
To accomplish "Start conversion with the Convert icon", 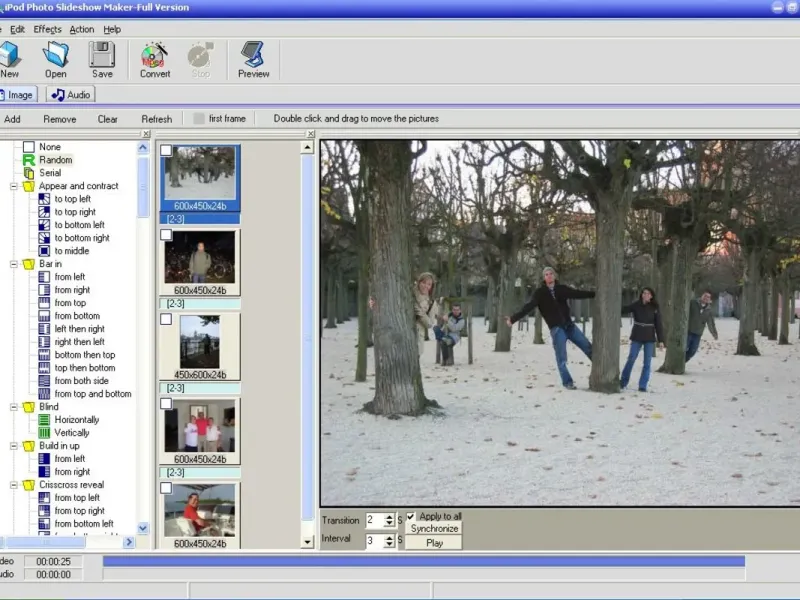I will coord(155,56).
